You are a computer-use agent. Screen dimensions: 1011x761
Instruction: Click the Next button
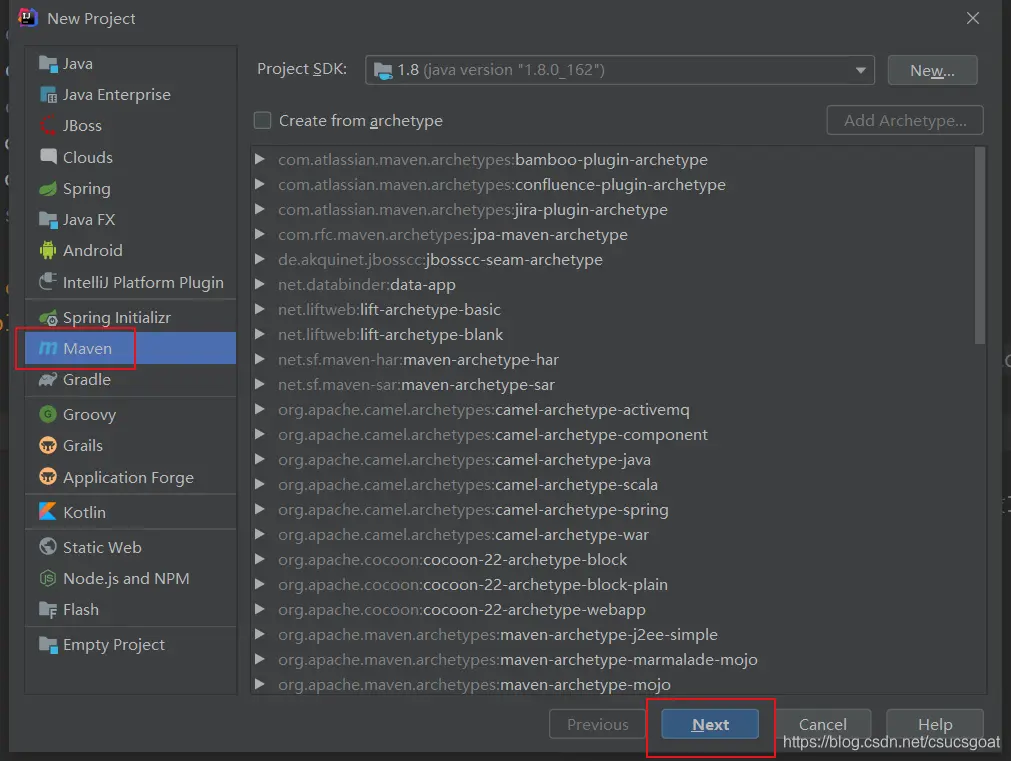pyautogui.click(x=710, y=725)
